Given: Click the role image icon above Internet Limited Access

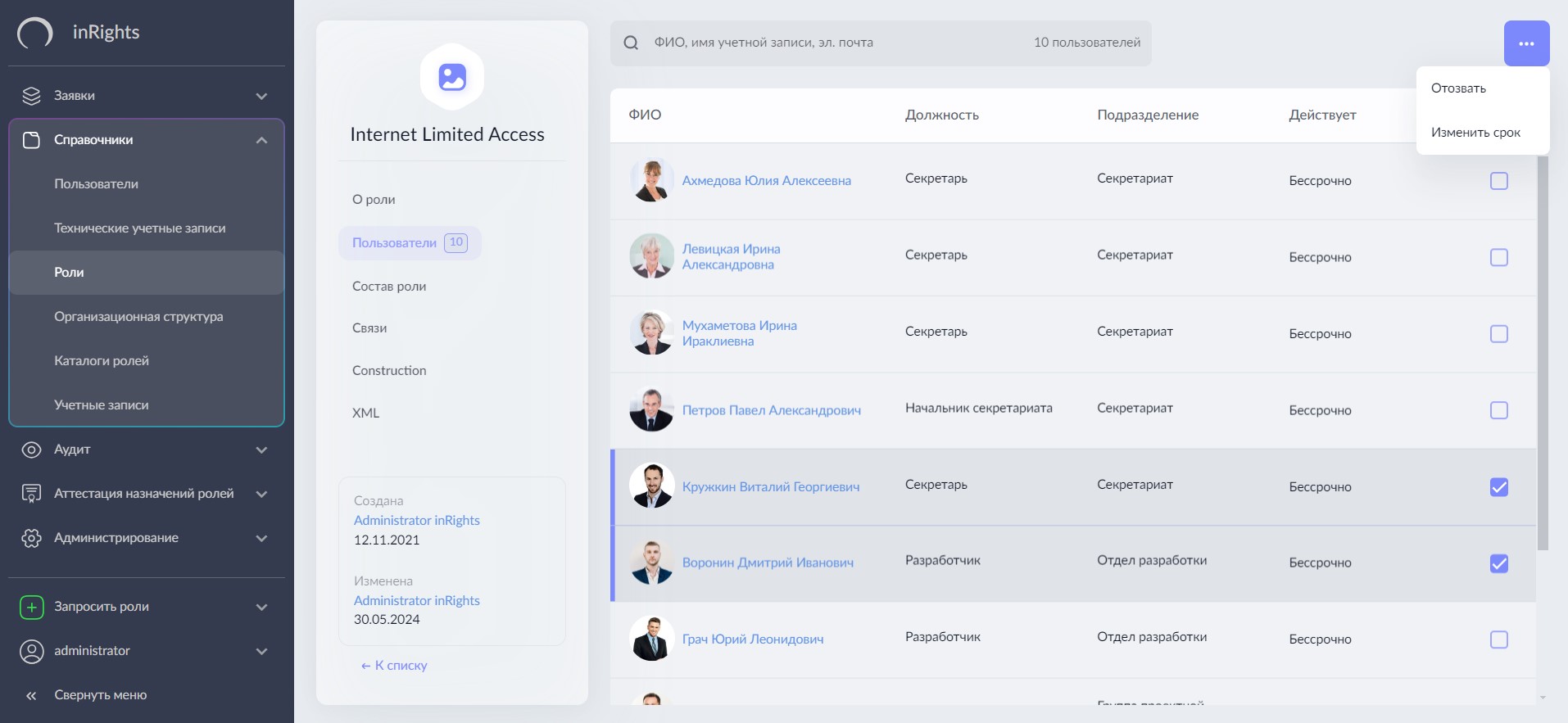Looking at the screenshot, I should click(x=452, y=77).
